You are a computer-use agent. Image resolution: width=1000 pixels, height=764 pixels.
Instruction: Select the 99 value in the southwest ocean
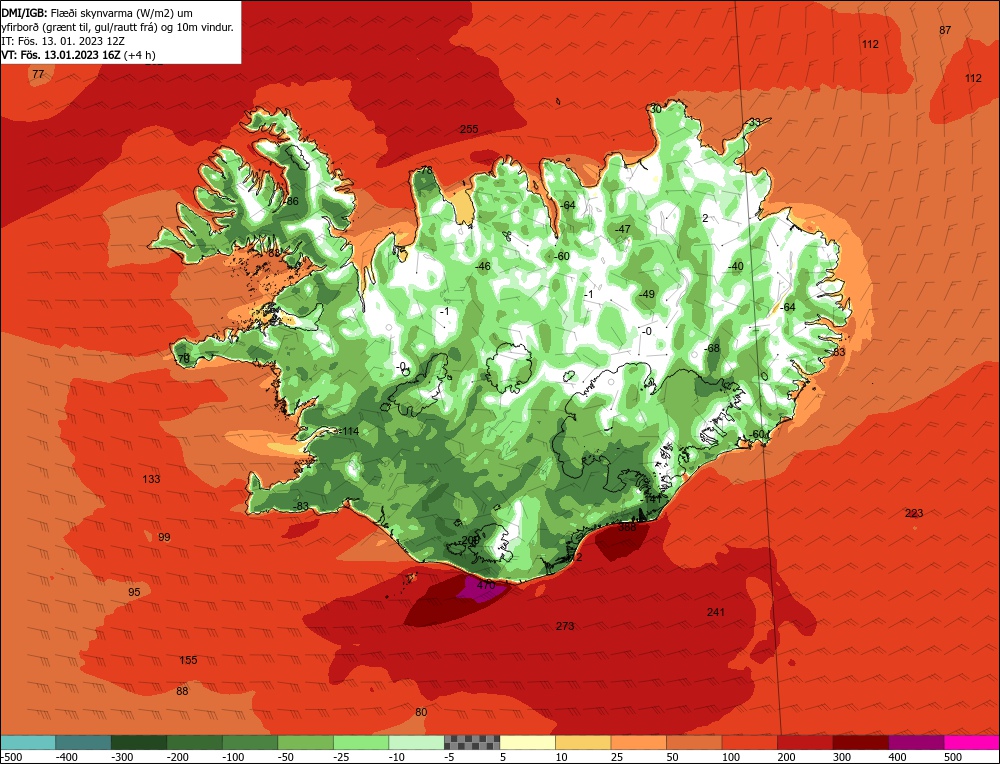pyautogui.click(x=165, y=538)
